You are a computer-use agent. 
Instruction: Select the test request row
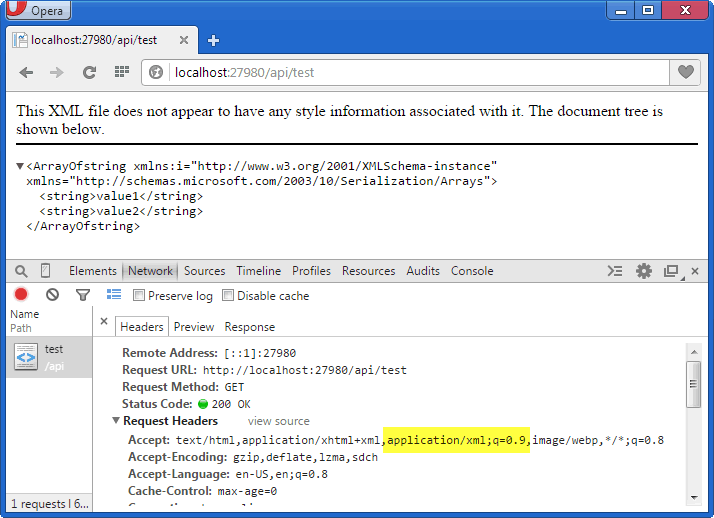(x=49, y=357)
